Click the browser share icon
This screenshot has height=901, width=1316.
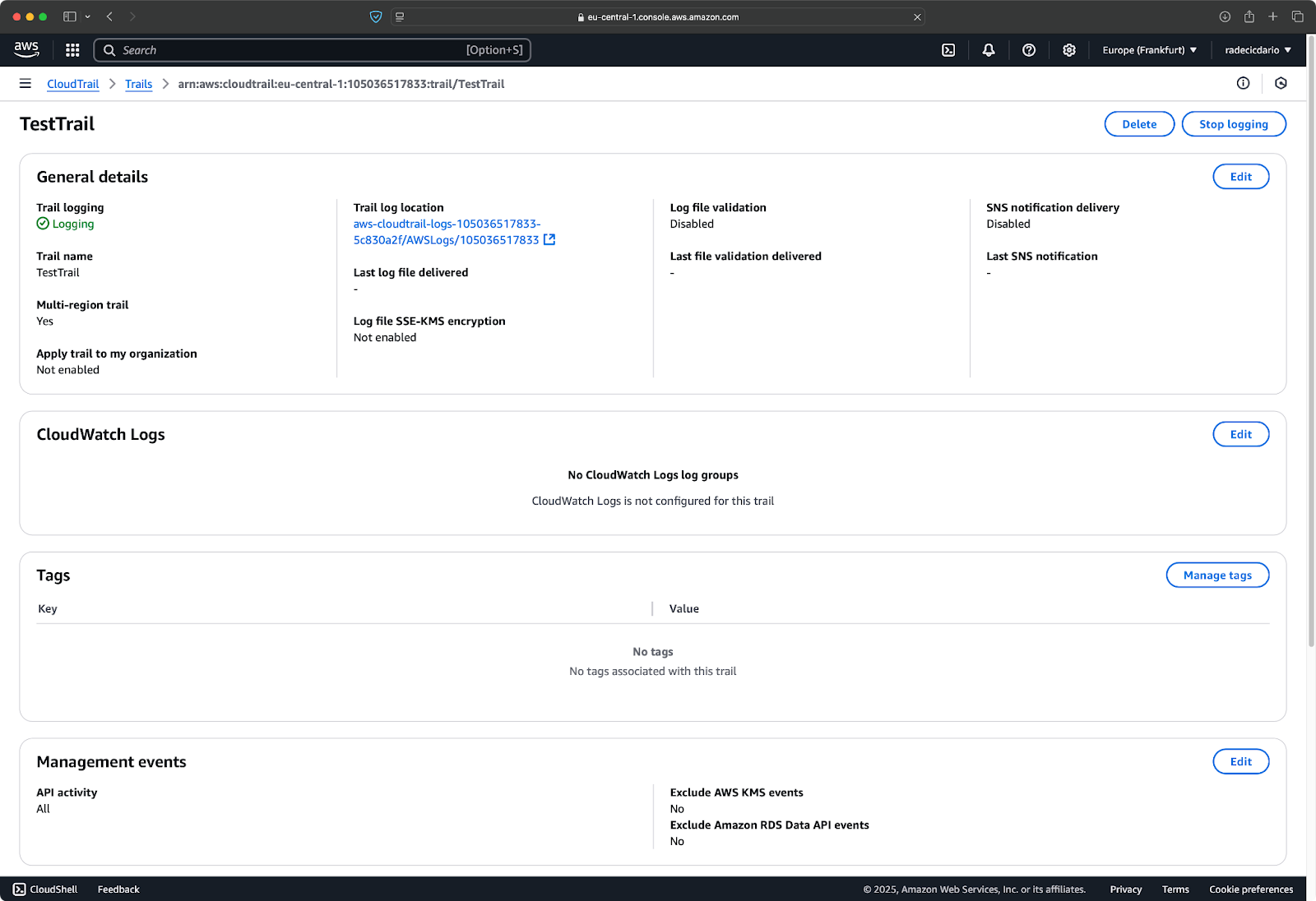tap(1249, 16)
